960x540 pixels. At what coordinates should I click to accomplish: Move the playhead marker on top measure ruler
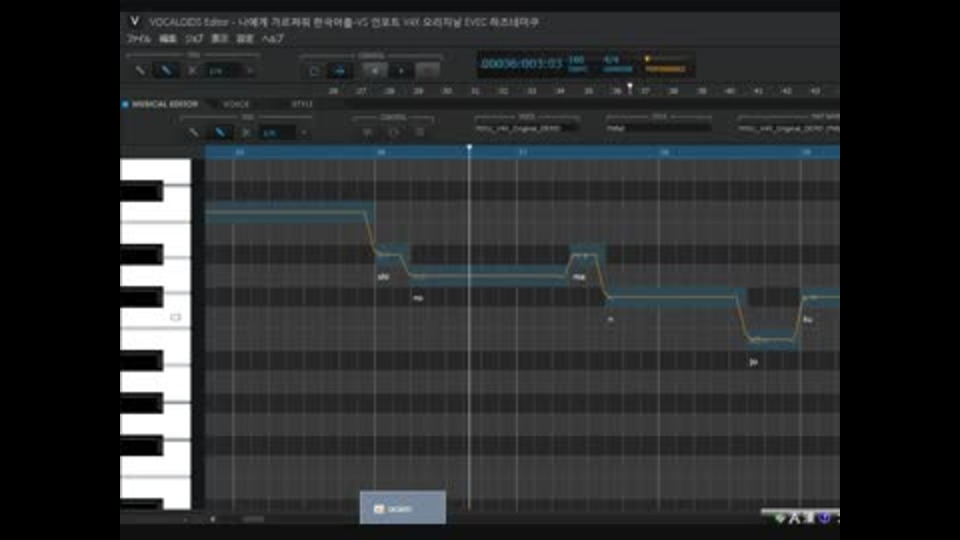[x=629, y=88]
